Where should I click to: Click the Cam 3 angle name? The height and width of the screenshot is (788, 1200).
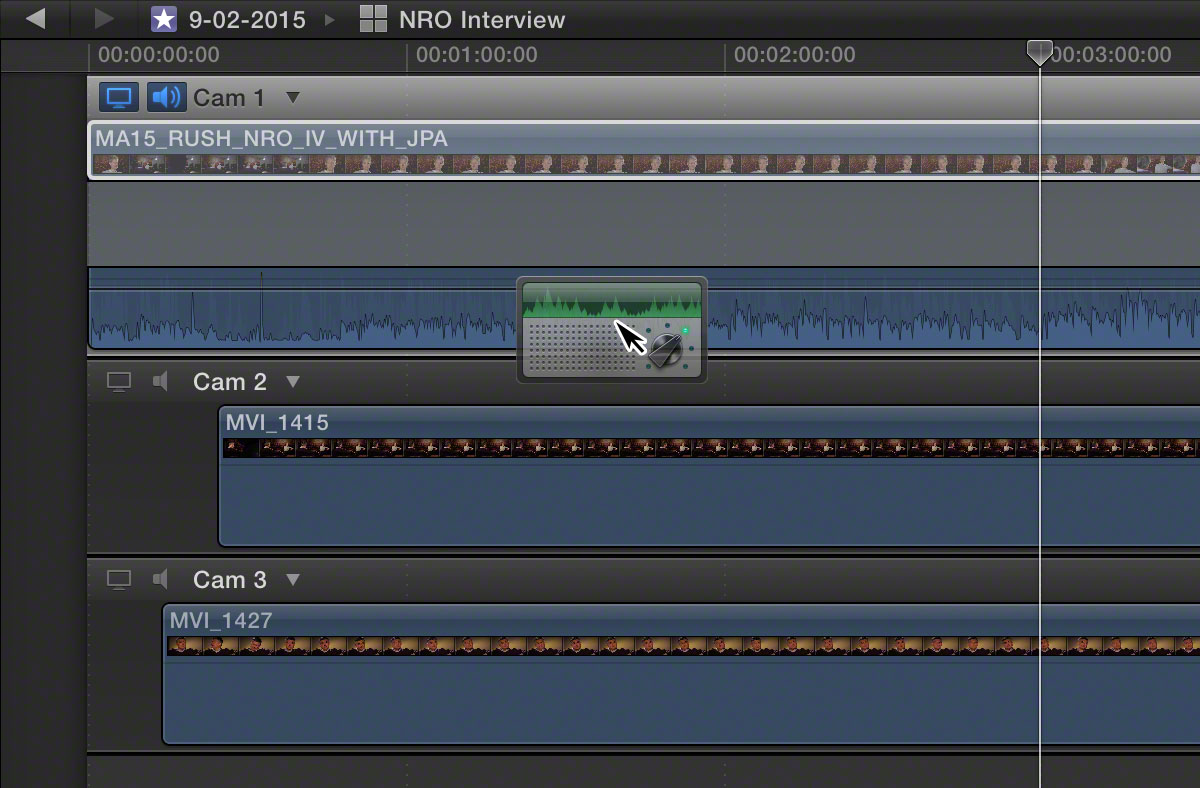(x=230, y=579)
